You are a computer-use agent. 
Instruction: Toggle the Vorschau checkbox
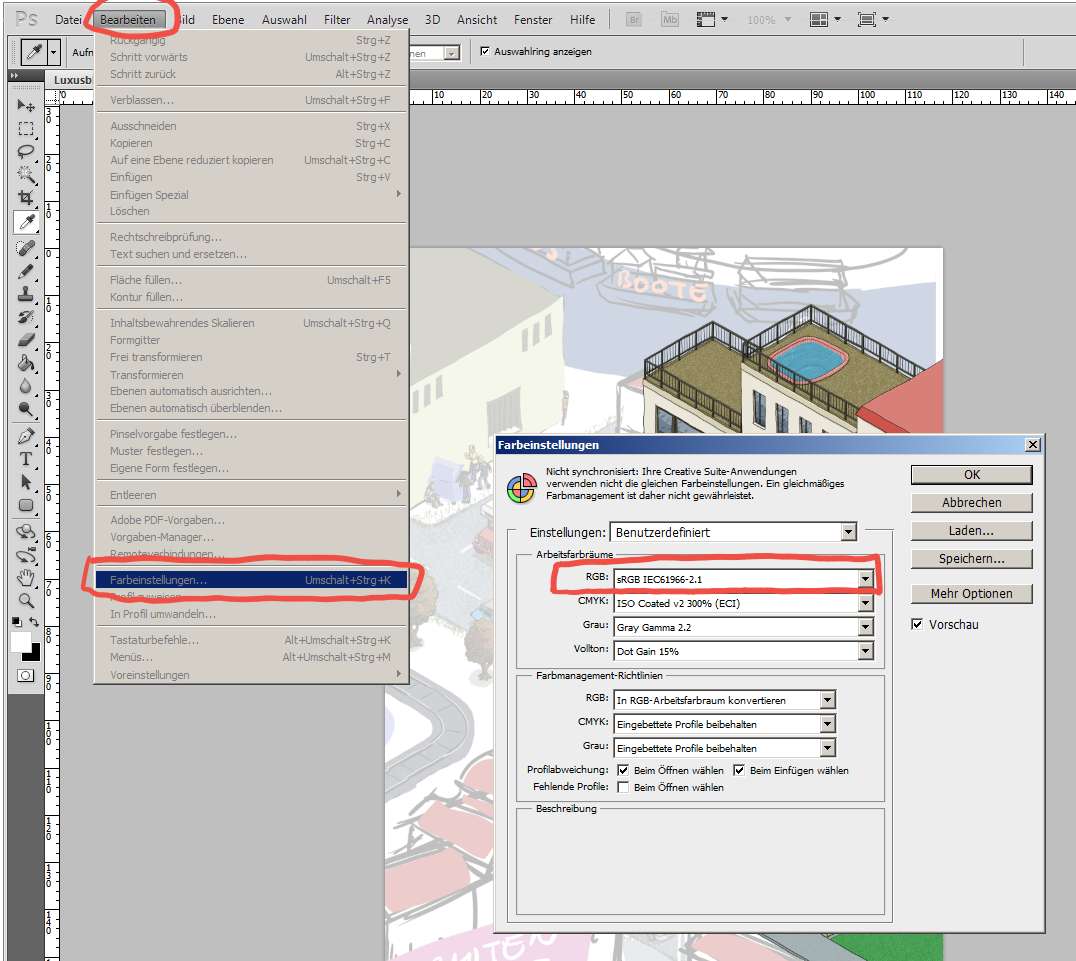point(917,624)
